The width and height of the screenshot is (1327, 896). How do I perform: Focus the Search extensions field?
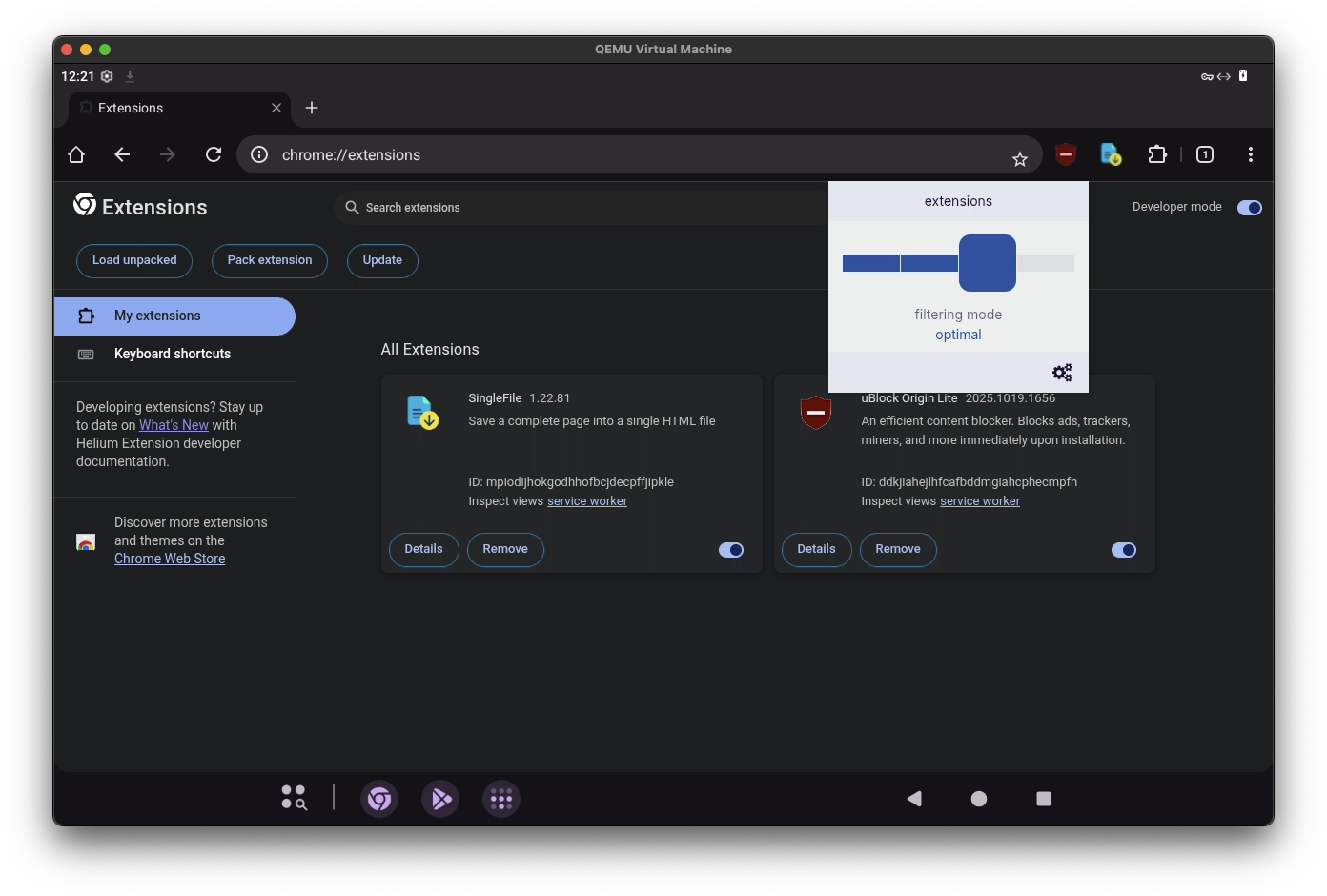pos(572,208)
